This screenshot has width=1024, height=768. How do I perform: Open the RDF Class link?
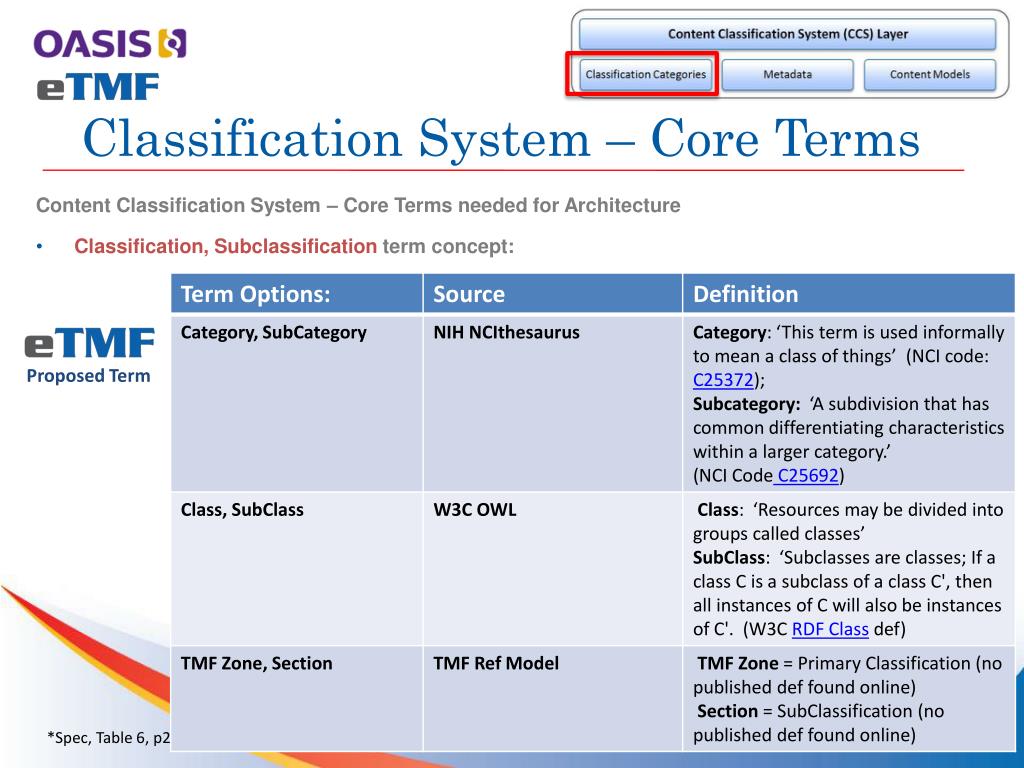tap(830, 629)
